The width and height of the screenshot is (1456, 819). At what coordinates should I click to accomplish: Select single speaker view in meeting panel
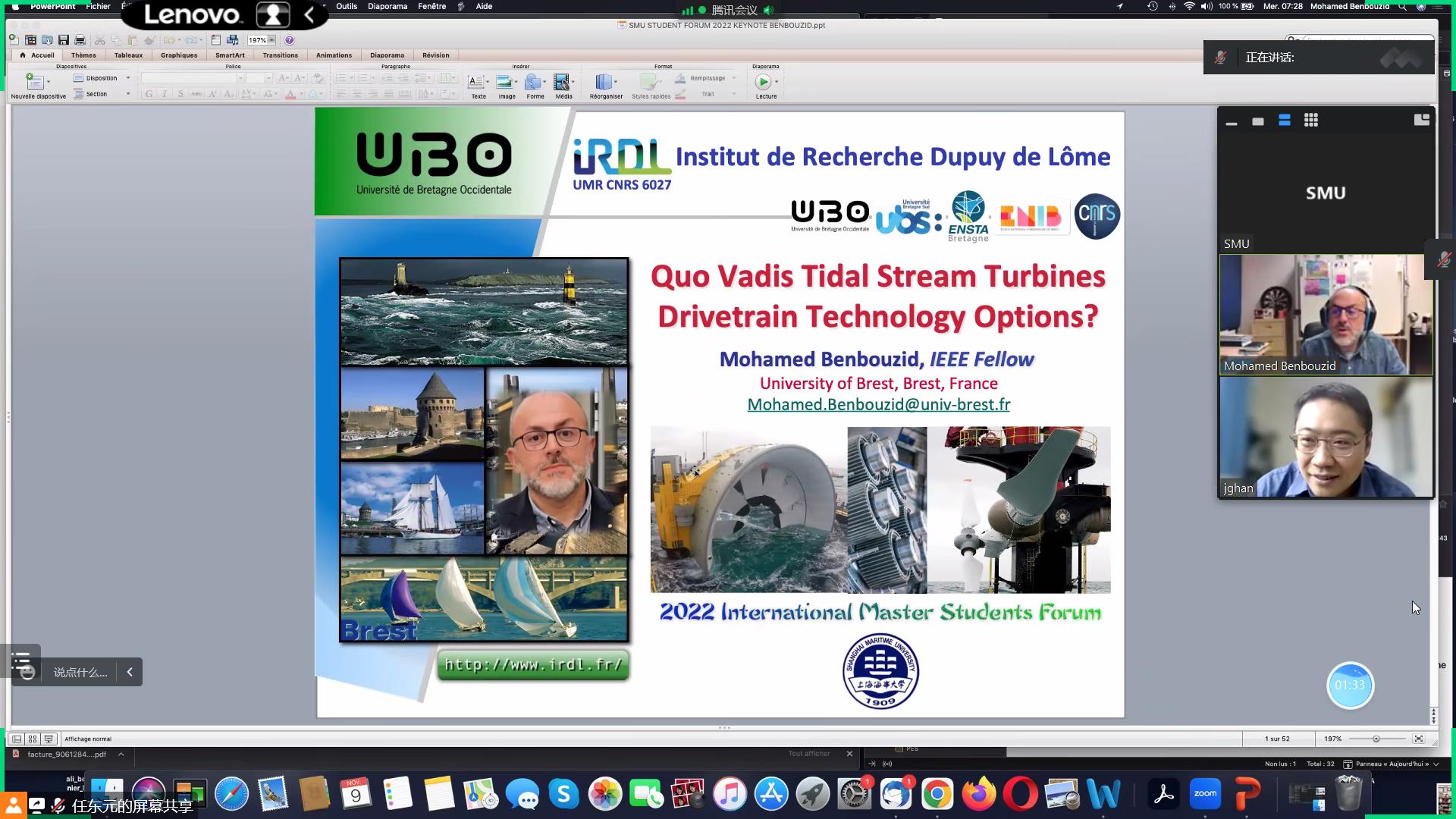pyautogui.click(x=1258, y=121)
